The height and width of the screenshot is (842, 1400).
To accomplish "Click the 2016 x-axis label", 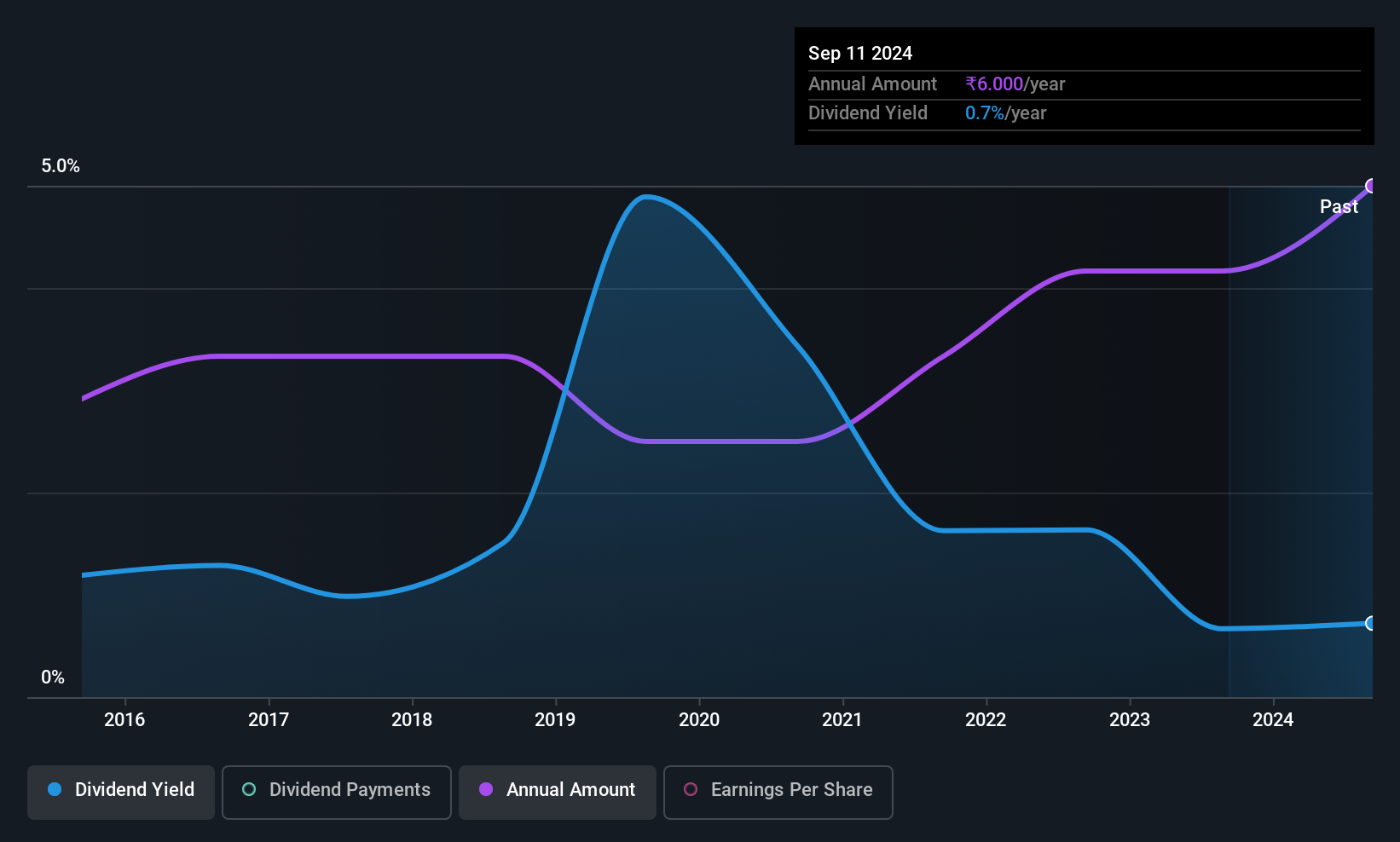I will point(124,719).
